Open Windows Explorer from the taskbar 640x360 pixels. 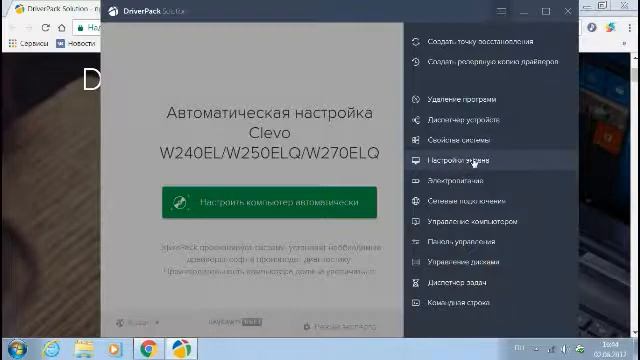coord(84,349)
